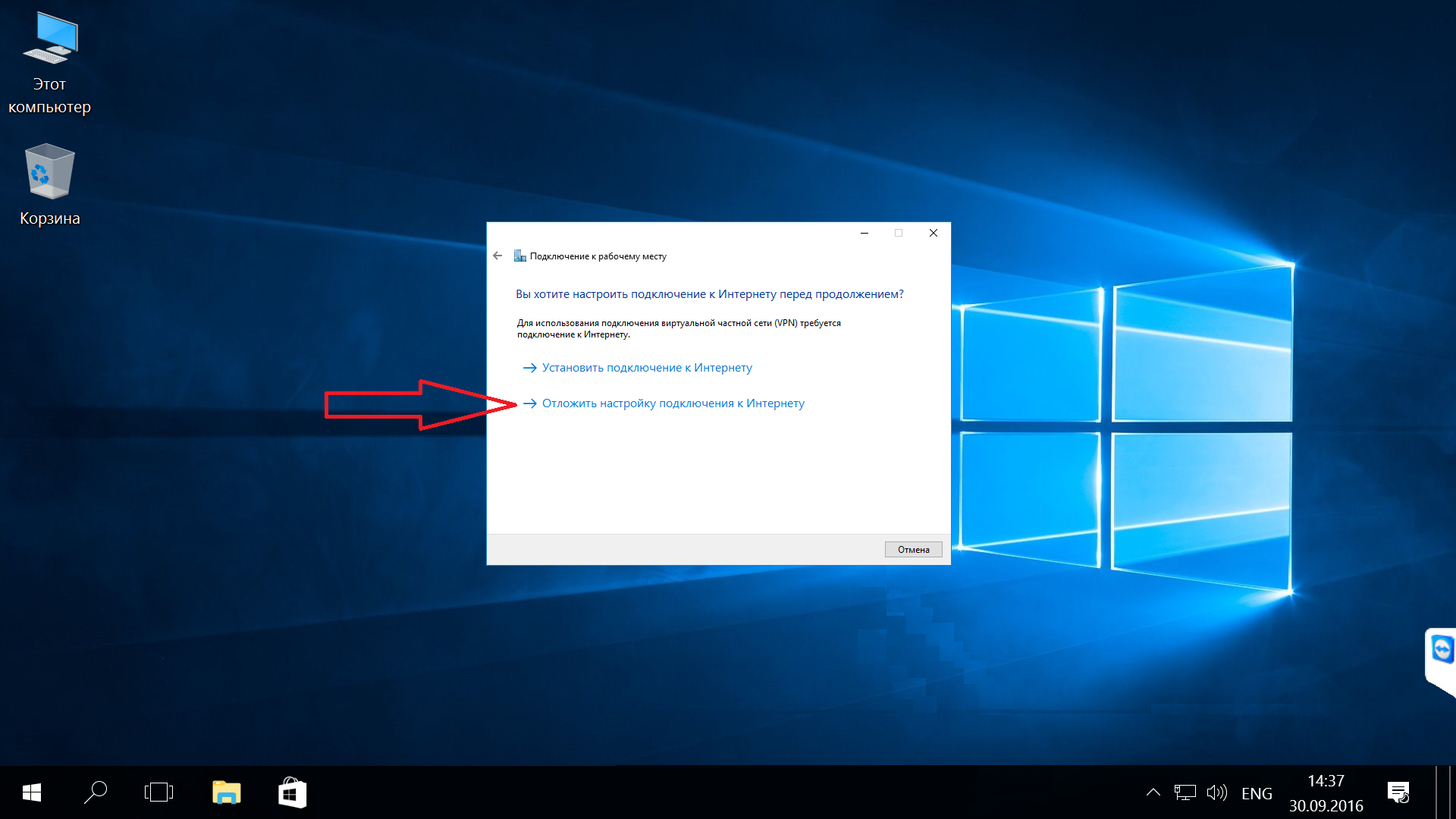The image size is (1456, 819).
Task: Open the network status tray icon
Action: [x=1185, y=792]
